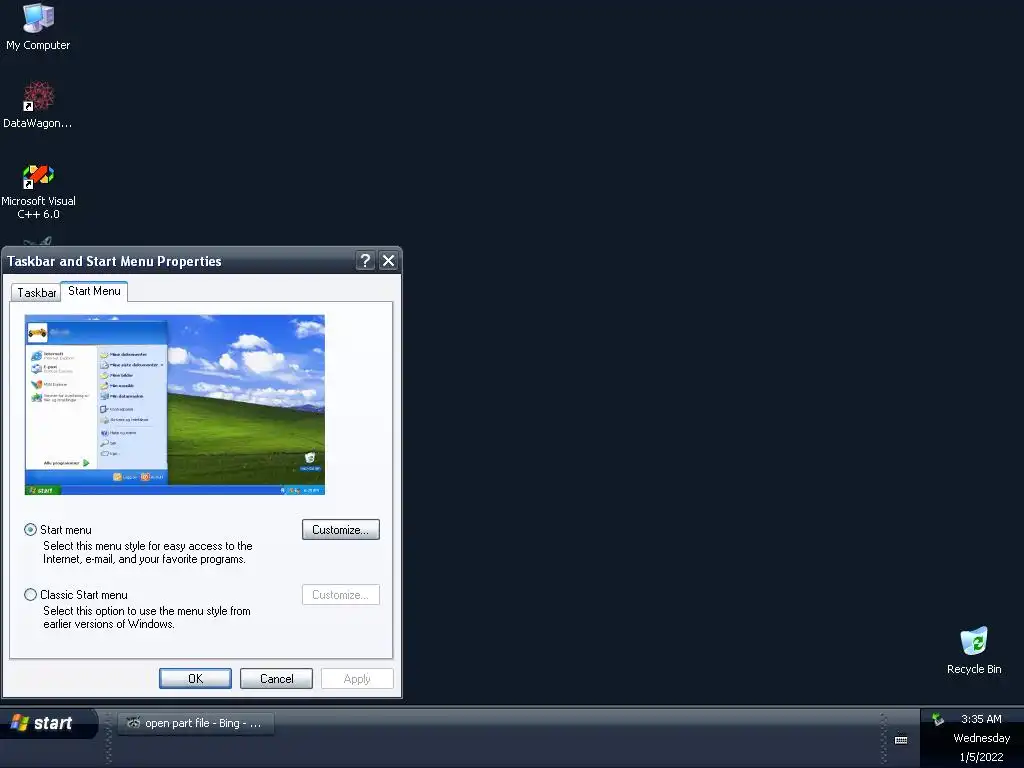Click the keyboard icon in the taskbar

901,740
